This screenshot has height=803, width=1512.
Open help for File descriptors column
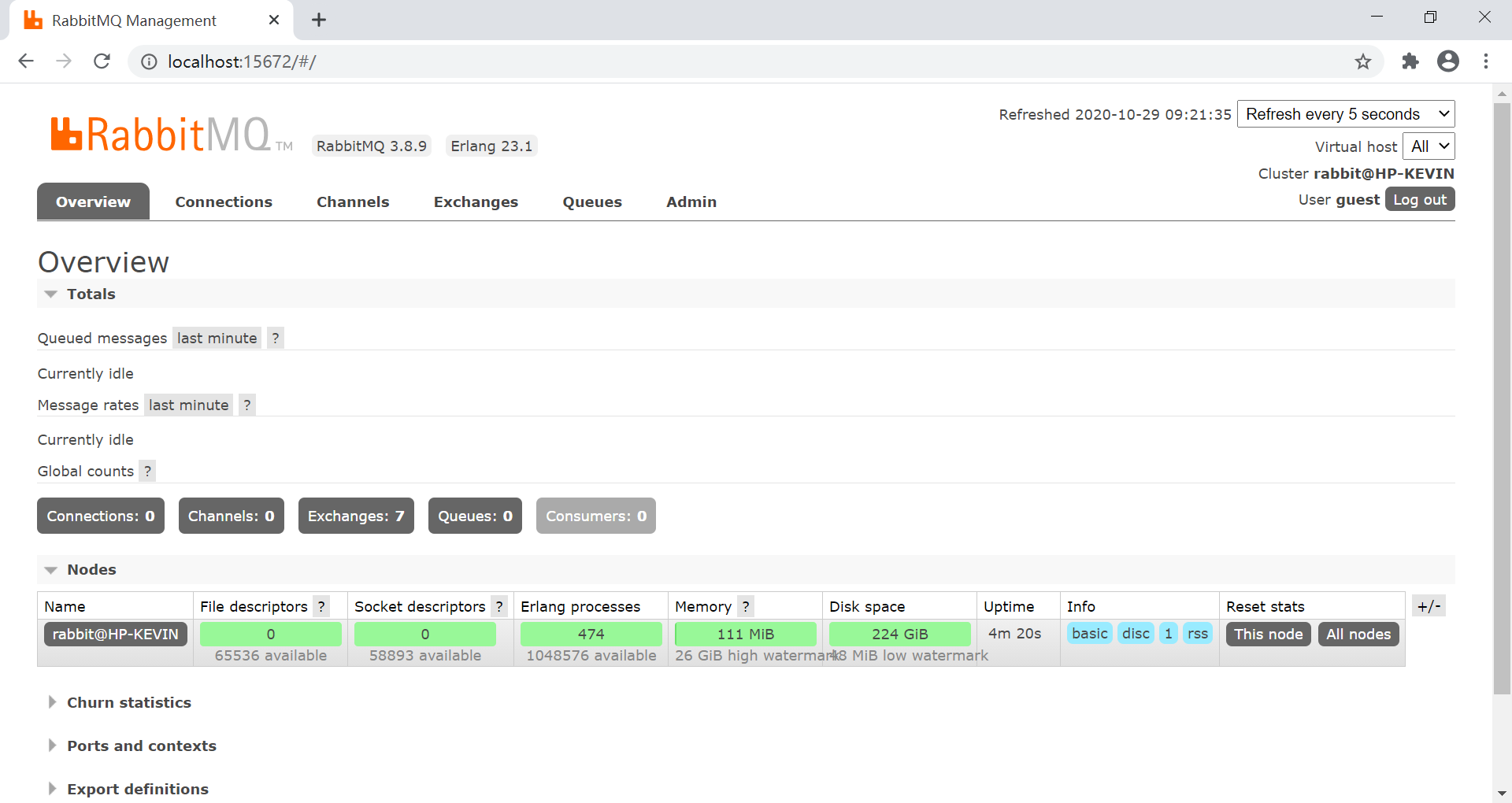tap(321, 606)
